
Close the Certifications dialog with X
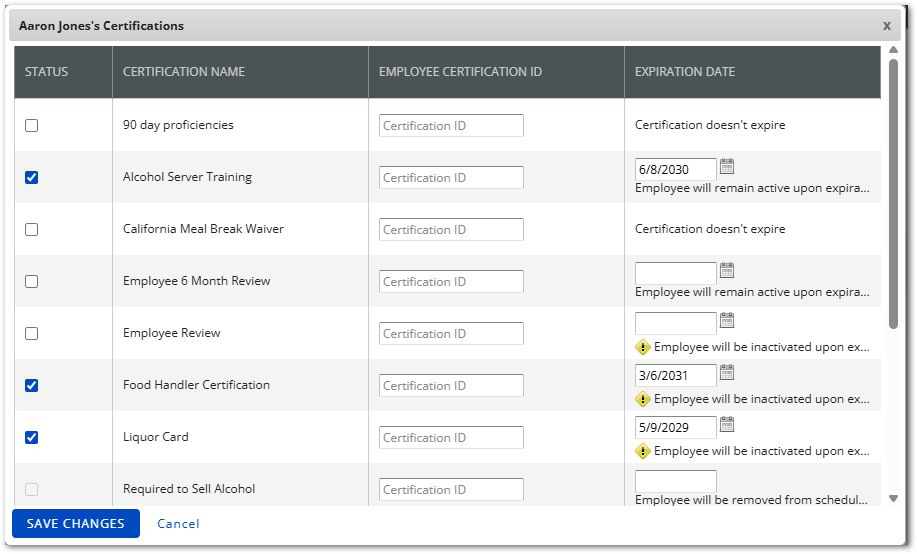887,26
